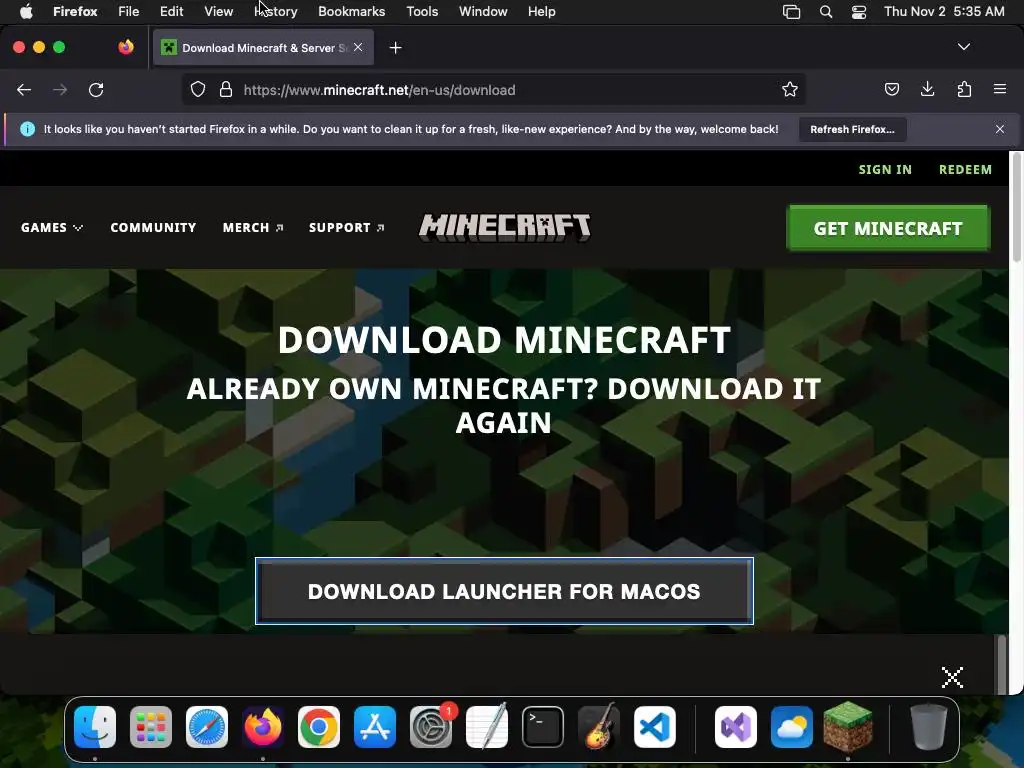The image size is (1024, 768).
Task: Open Control Center in menu bar
Action: 859,12
